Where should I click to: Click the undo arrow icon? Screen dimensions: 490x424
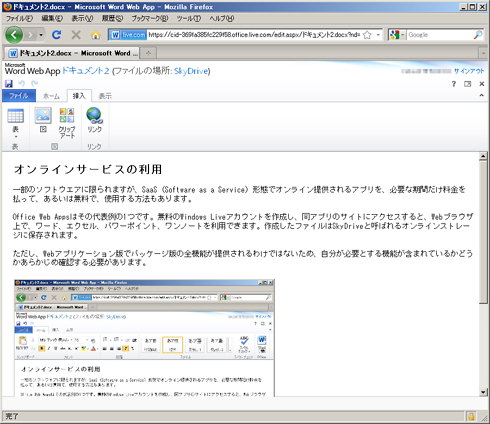(x=22, y=83)
